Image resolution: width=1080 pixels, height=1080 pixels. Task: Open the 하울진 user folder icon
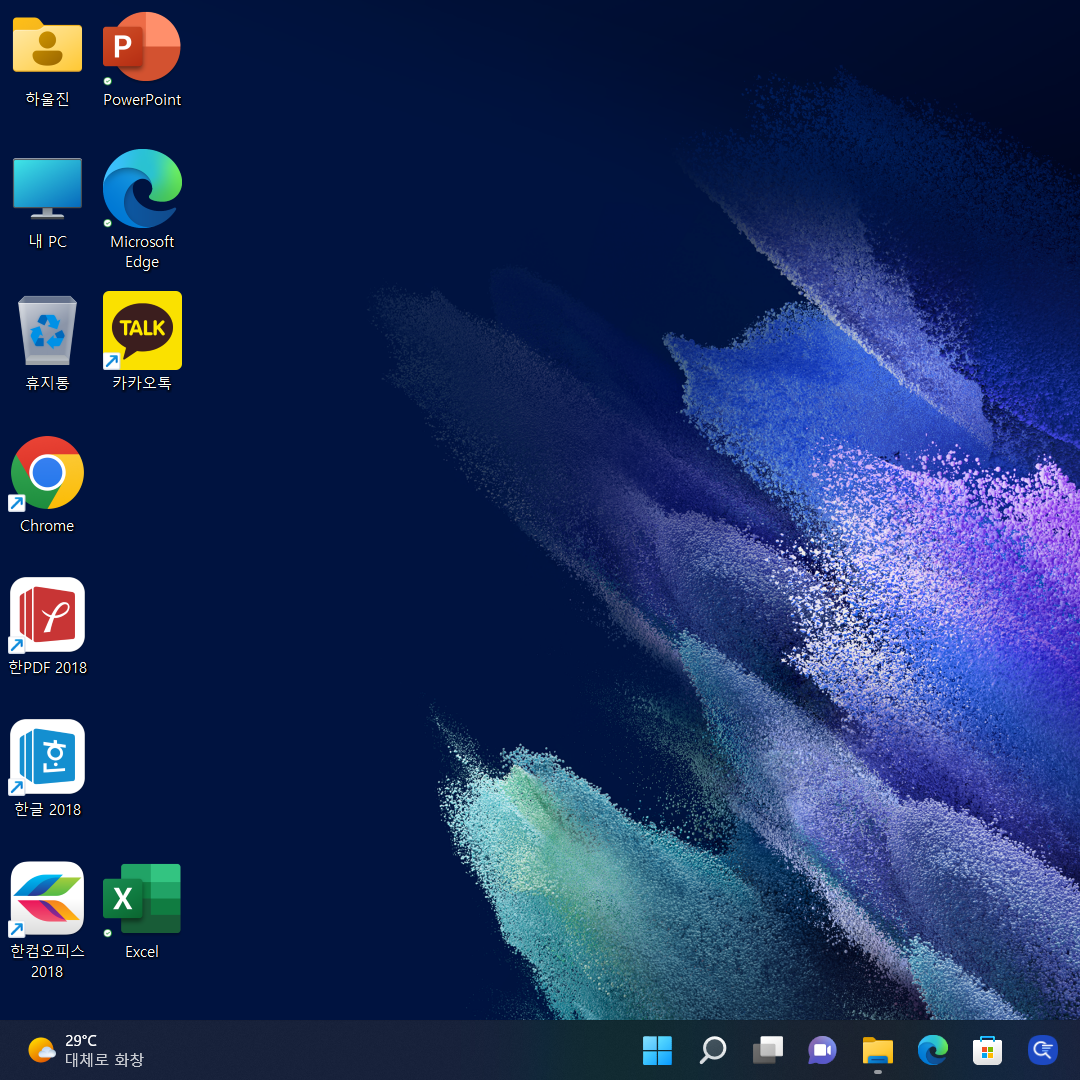47,45
